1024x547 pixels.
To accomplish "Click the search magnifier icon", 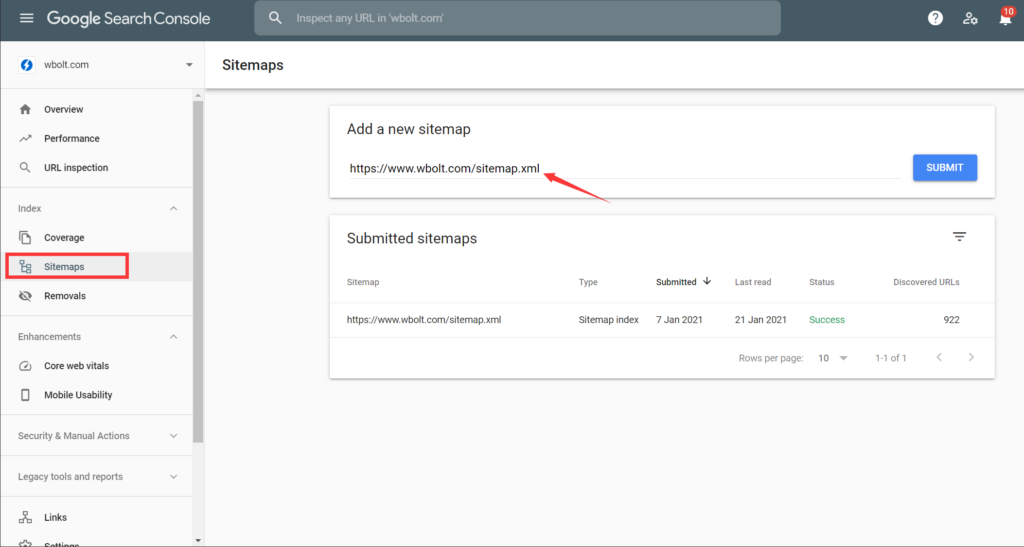I will pyautogui.click(x=276, y=18).
